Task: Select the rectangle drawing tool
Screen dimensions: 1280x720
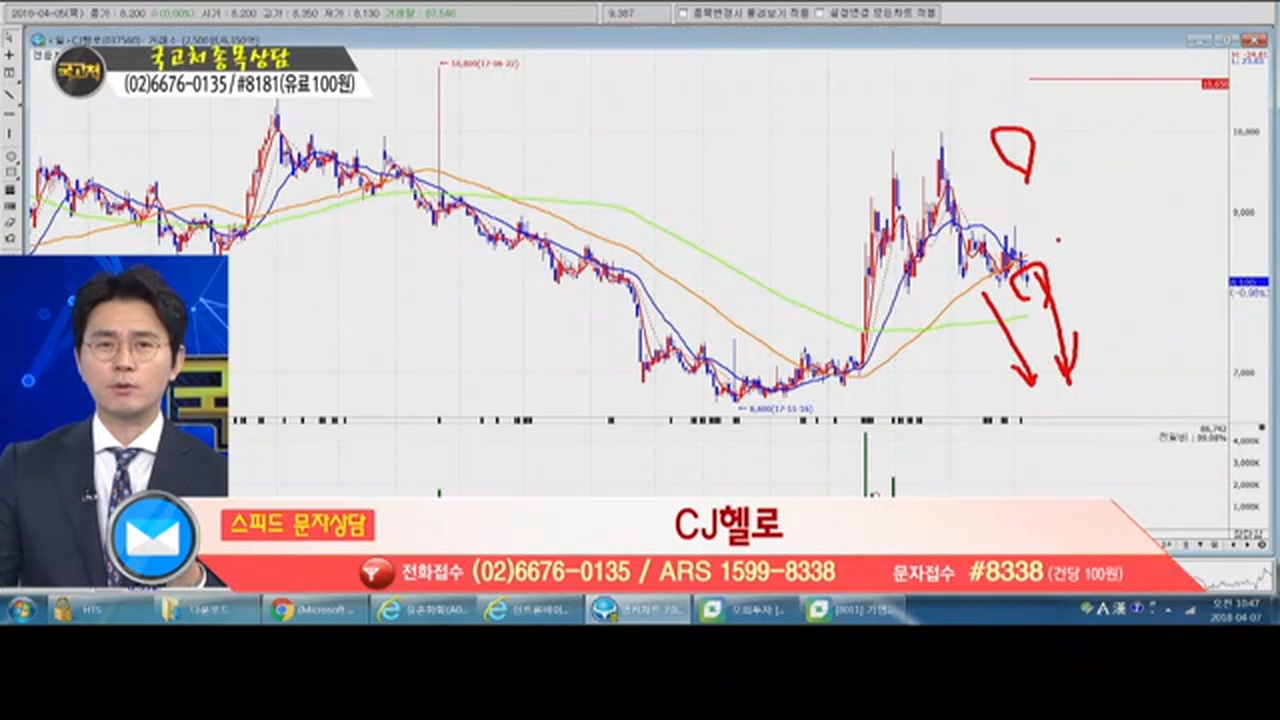Action: (10, 172)
